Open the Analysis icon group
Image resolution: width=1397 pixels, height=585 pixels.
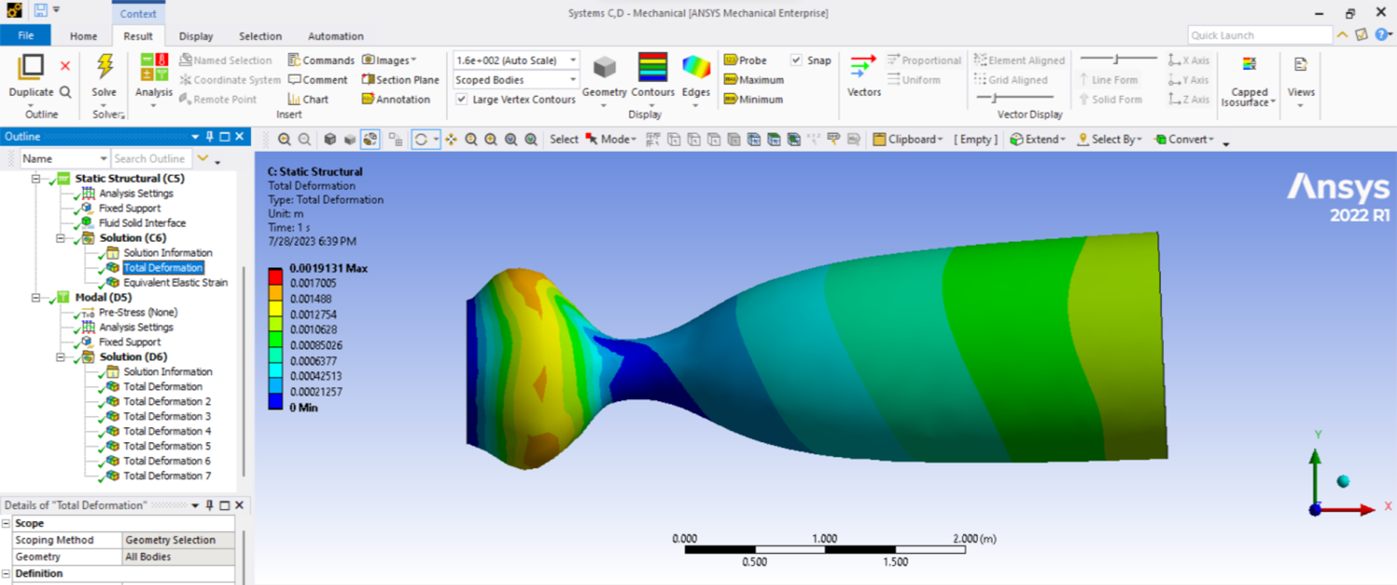point(154,67)
